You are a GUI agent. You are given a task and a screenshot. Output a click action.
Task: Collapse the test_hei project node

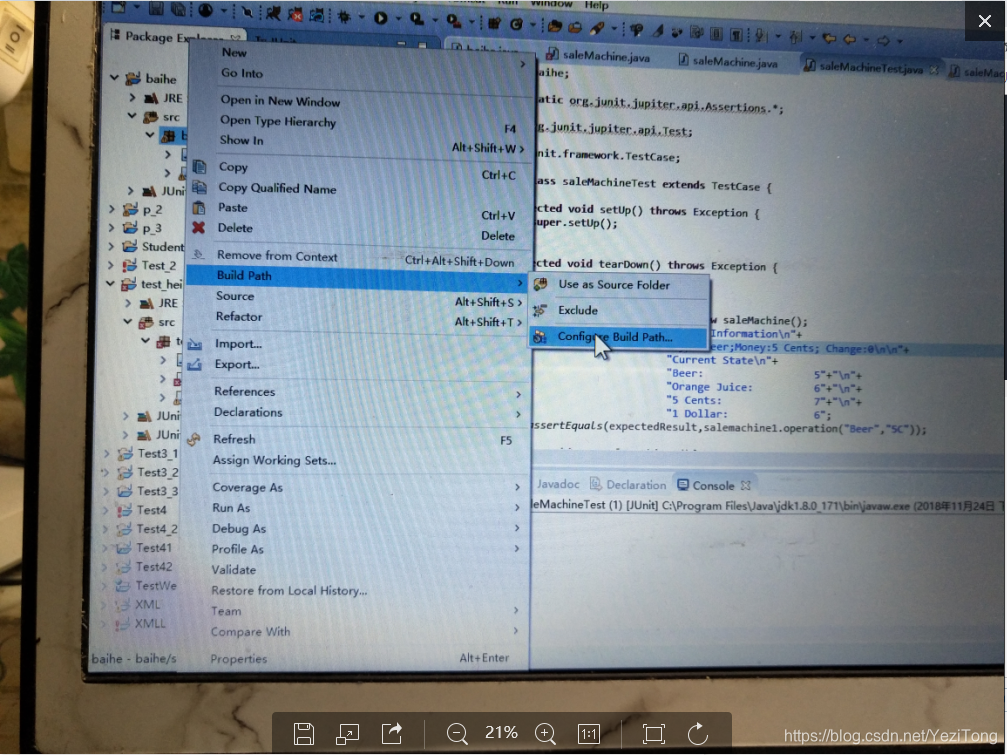click(110, 283)
